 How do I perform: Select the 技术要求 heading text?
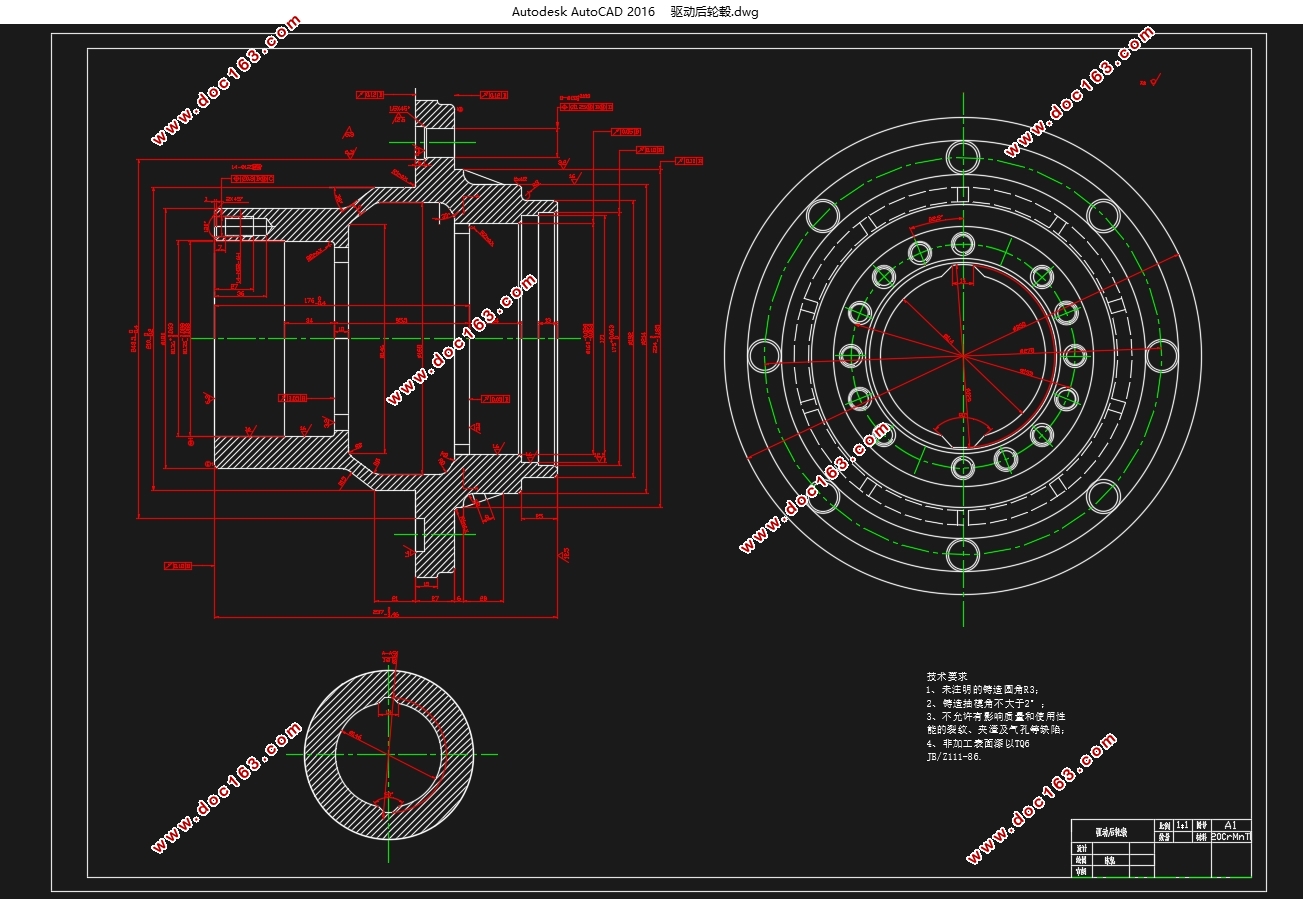coord(947,677)
